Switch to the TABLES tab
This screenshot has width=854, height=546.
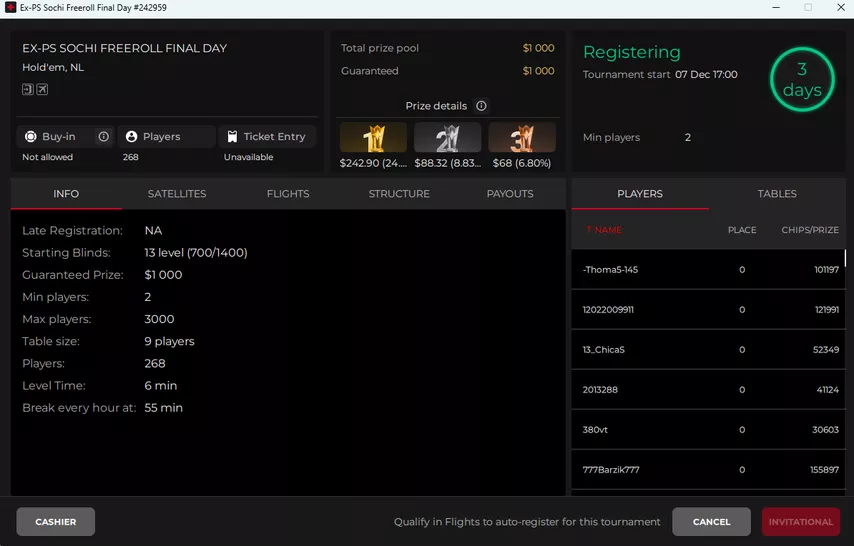click(776, 194)
